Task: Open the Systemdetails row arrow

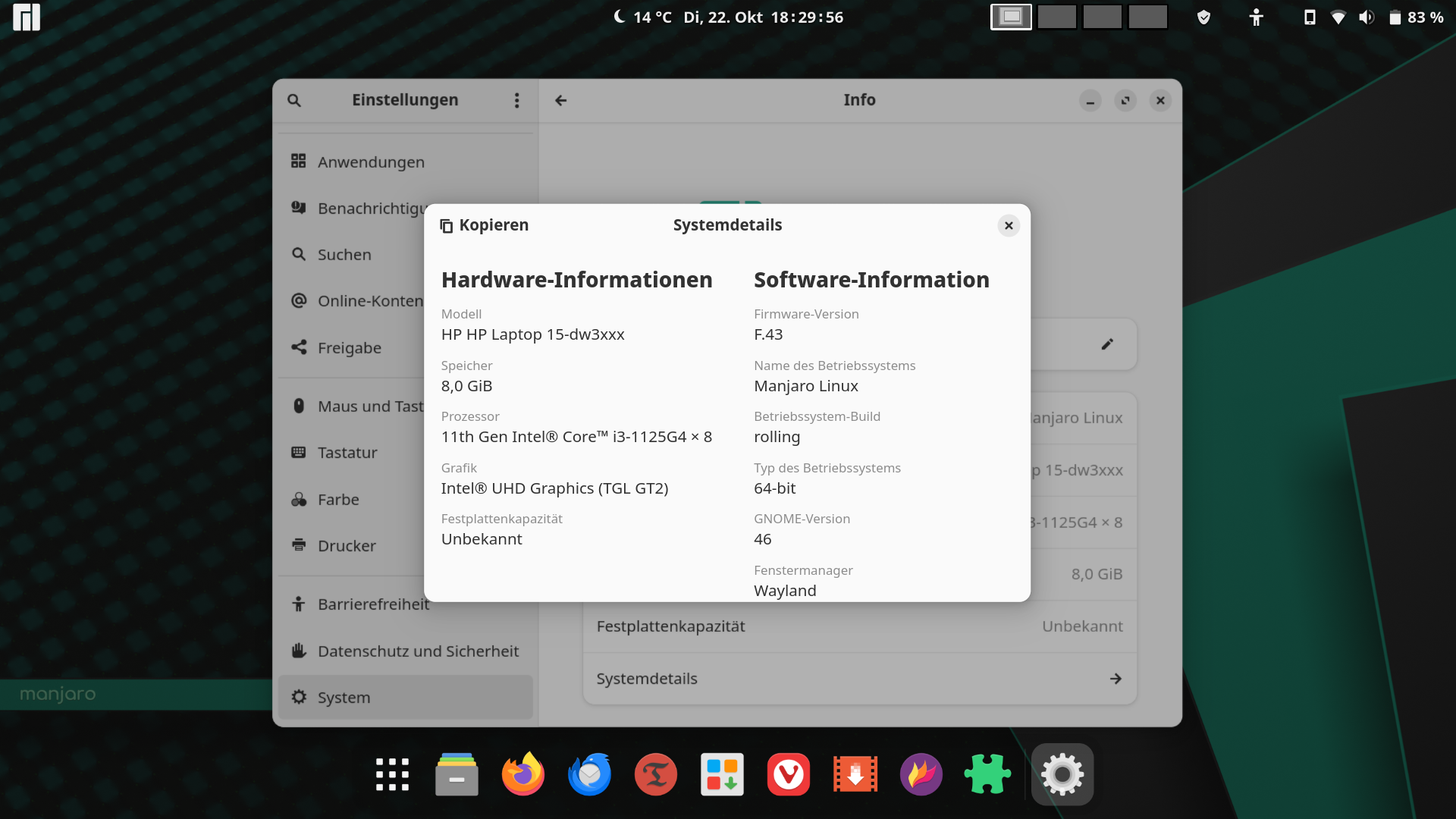Action: click(x=1115, y=679)
